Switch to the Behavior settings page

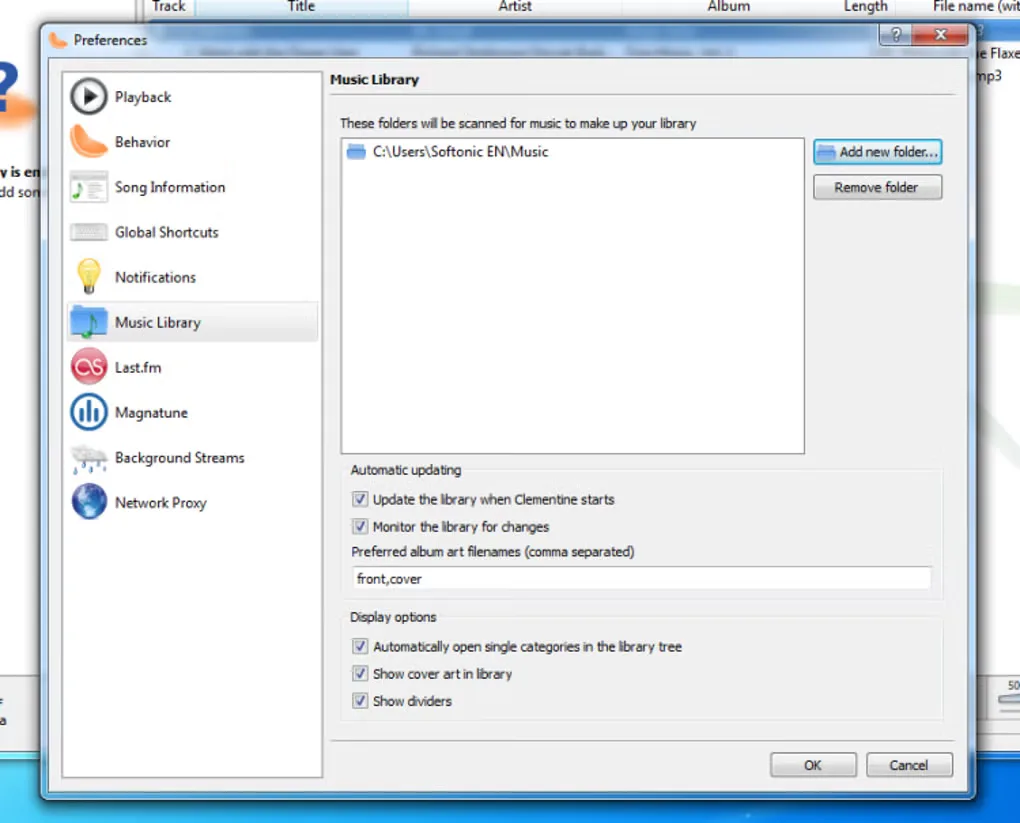click(x=142, y=142)
